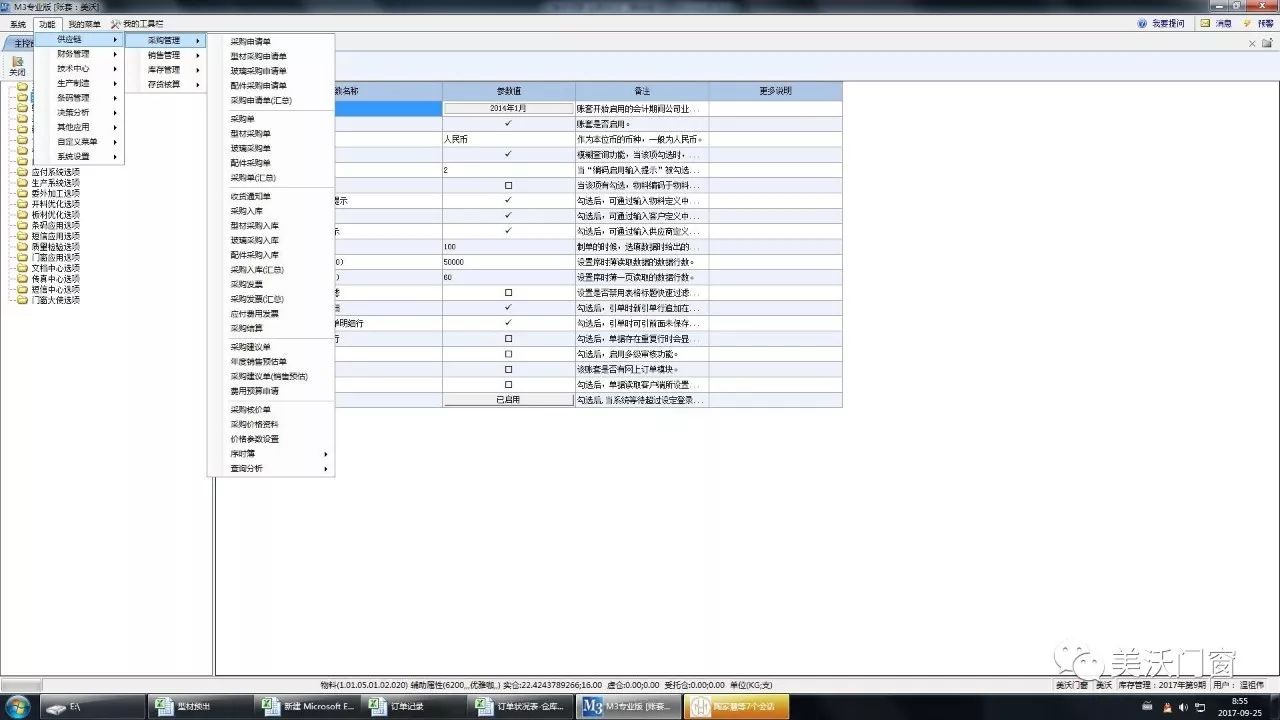Open folder icon for 门窗大使选项
1280x720 pixels.
point(22,300)
